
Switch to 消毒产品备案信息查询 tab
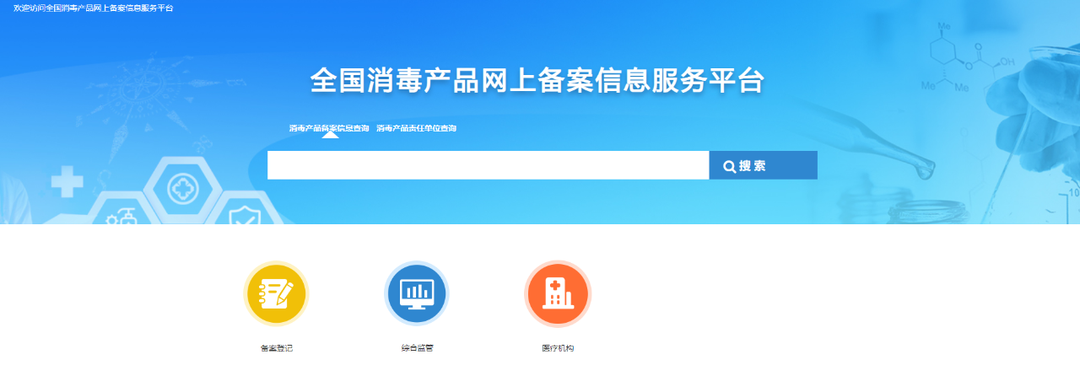pos(329,128)
